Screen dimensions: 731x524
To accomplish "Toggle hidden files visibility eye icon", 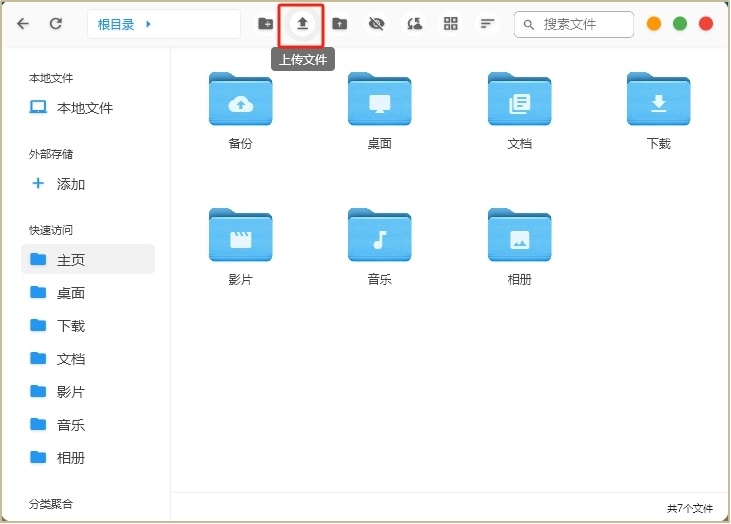I will pos(376,23).
